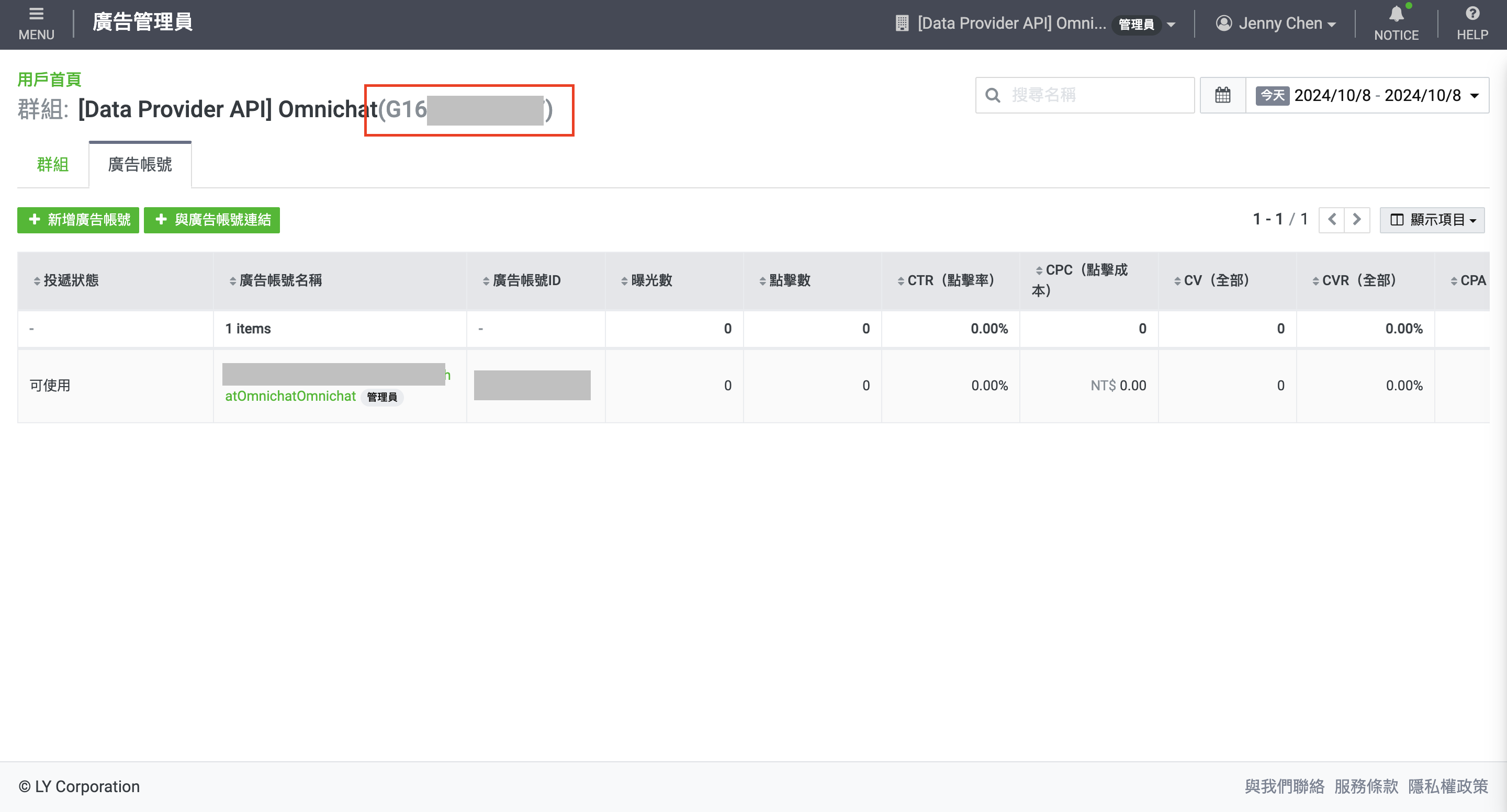Sort by 點擊數 column header
Viewport: 1507px width, 812px height.
pyautogui.click(x=789, y=281)
